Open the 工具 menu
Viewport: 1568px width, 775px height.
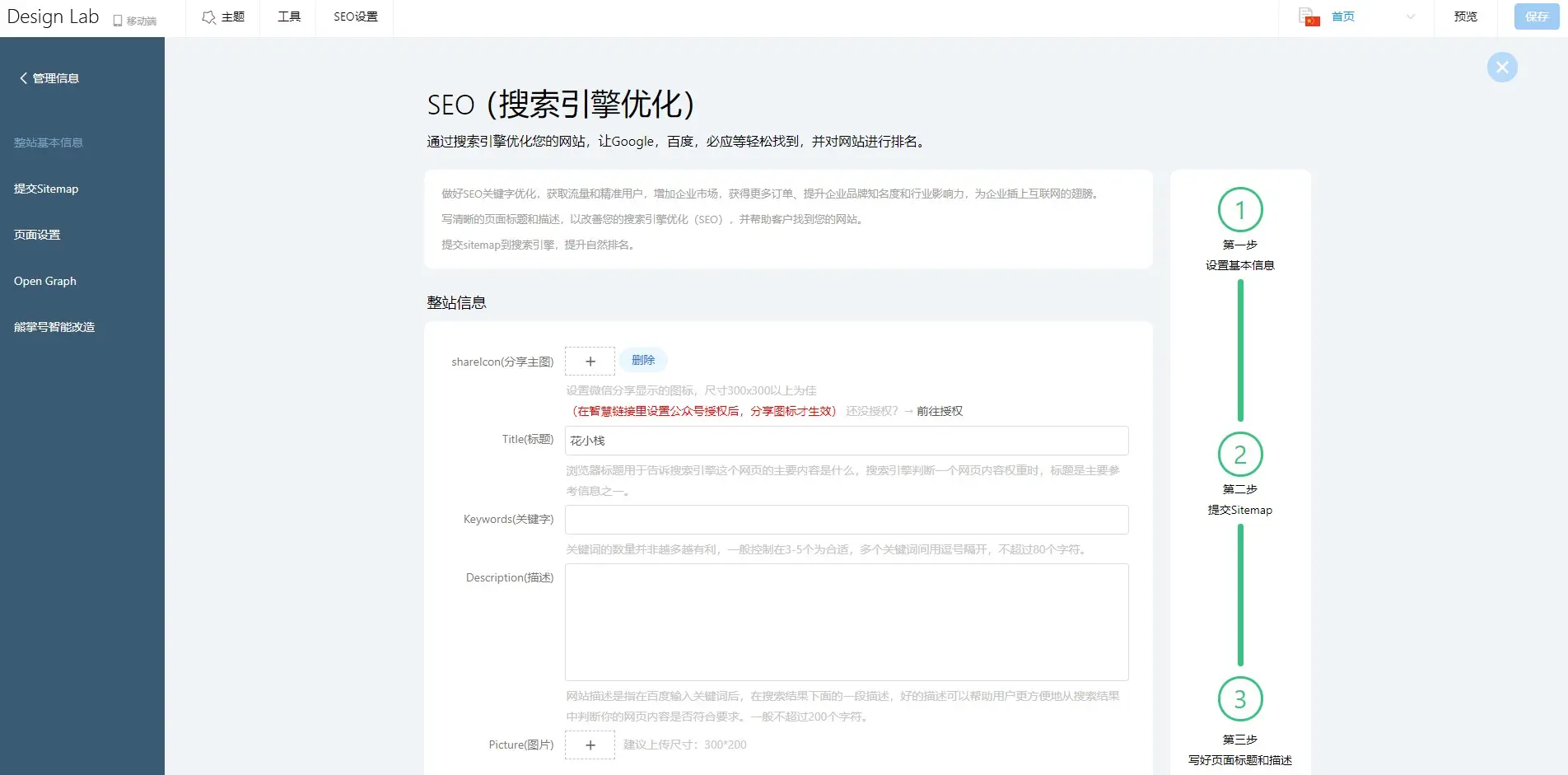point(289,17)
